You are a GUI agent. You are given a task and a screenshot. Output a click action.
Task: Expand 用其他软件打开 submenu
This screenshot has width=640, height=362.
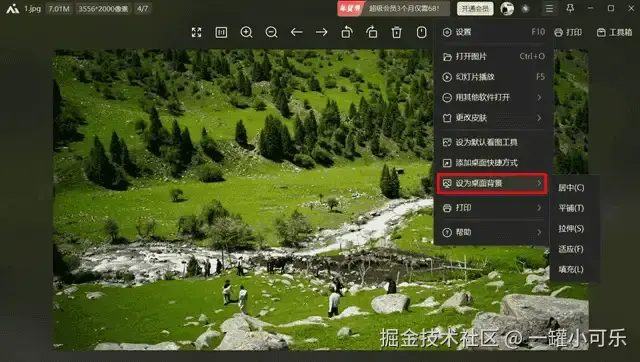point(493,97)
